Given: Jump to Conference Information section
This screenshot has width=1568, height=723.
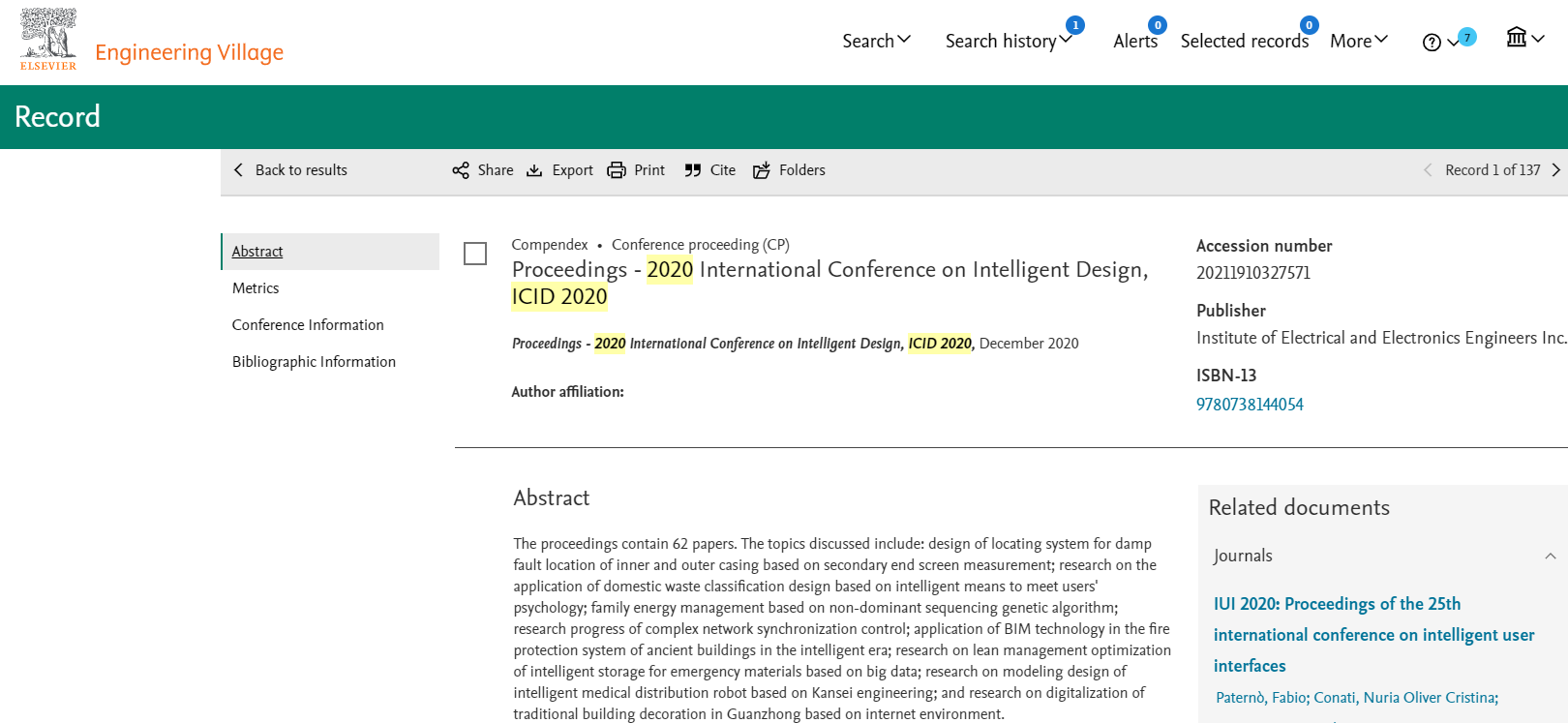Looking at the screenshot, I should click(308, 325).
